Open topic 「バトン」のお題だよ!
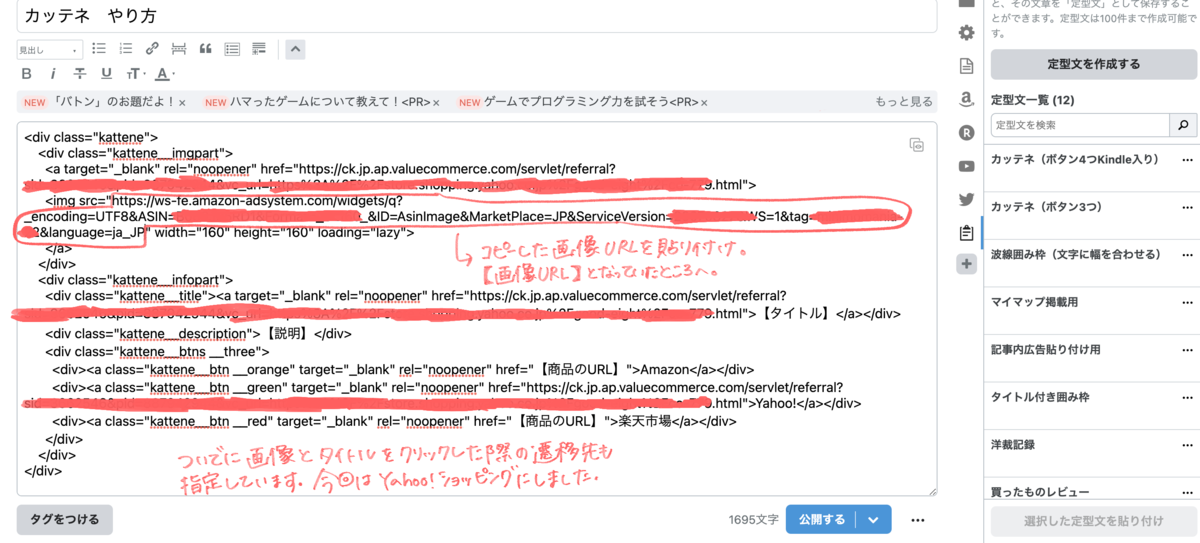 coord(113,102)
